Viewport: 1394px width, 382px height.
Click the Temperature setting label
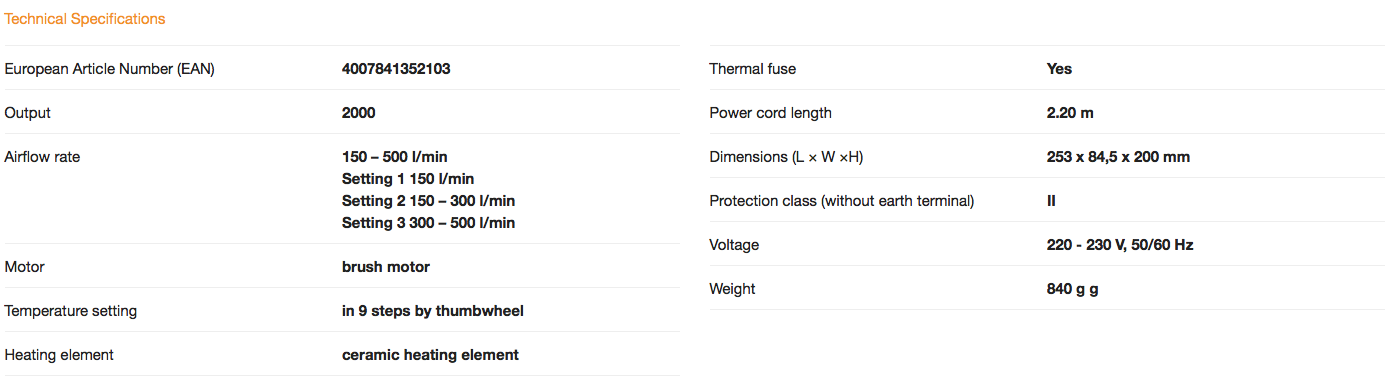(71, 311)
